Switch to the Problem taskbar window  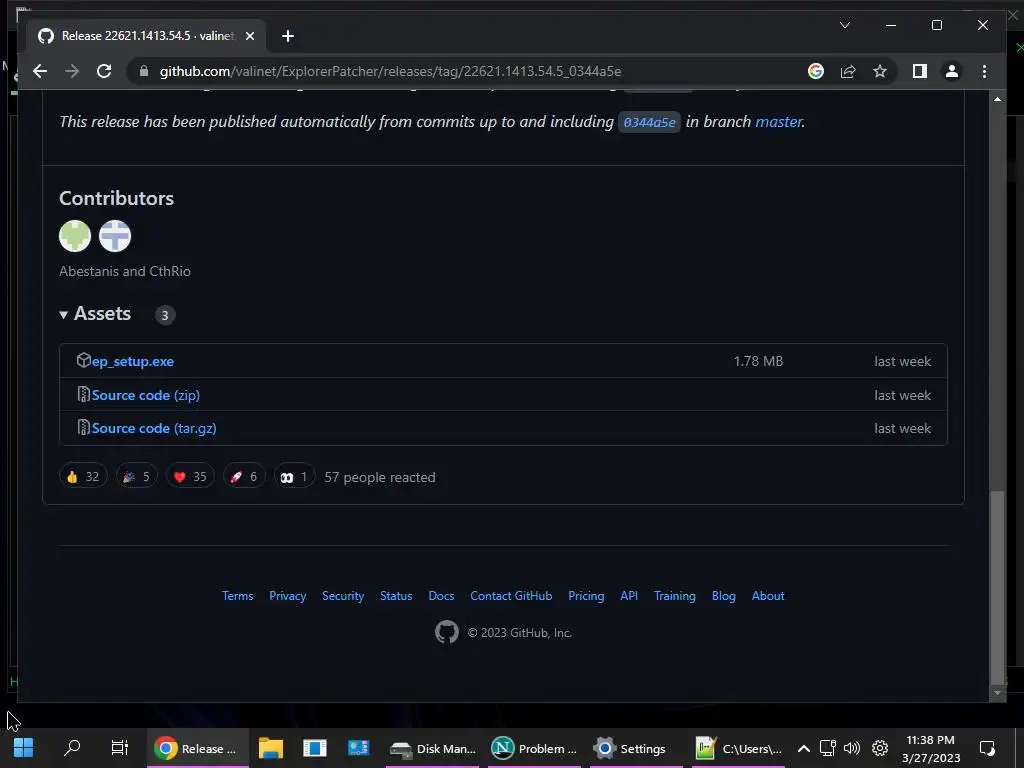tap(534, 748)
